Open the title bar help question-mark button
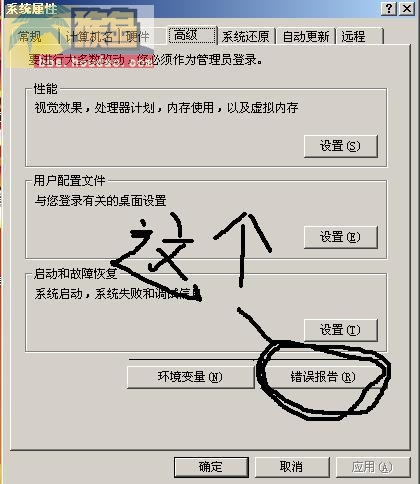 point(389,8)
